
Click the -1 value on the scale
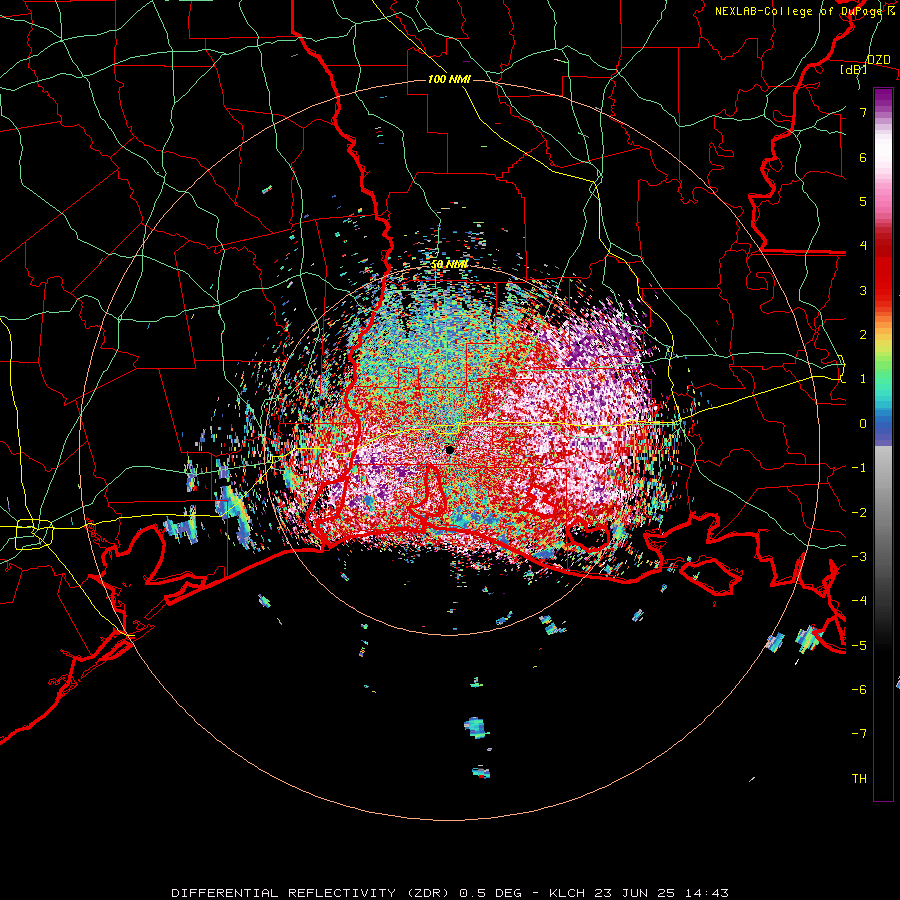pyautogui.click(x=859, y=468)
